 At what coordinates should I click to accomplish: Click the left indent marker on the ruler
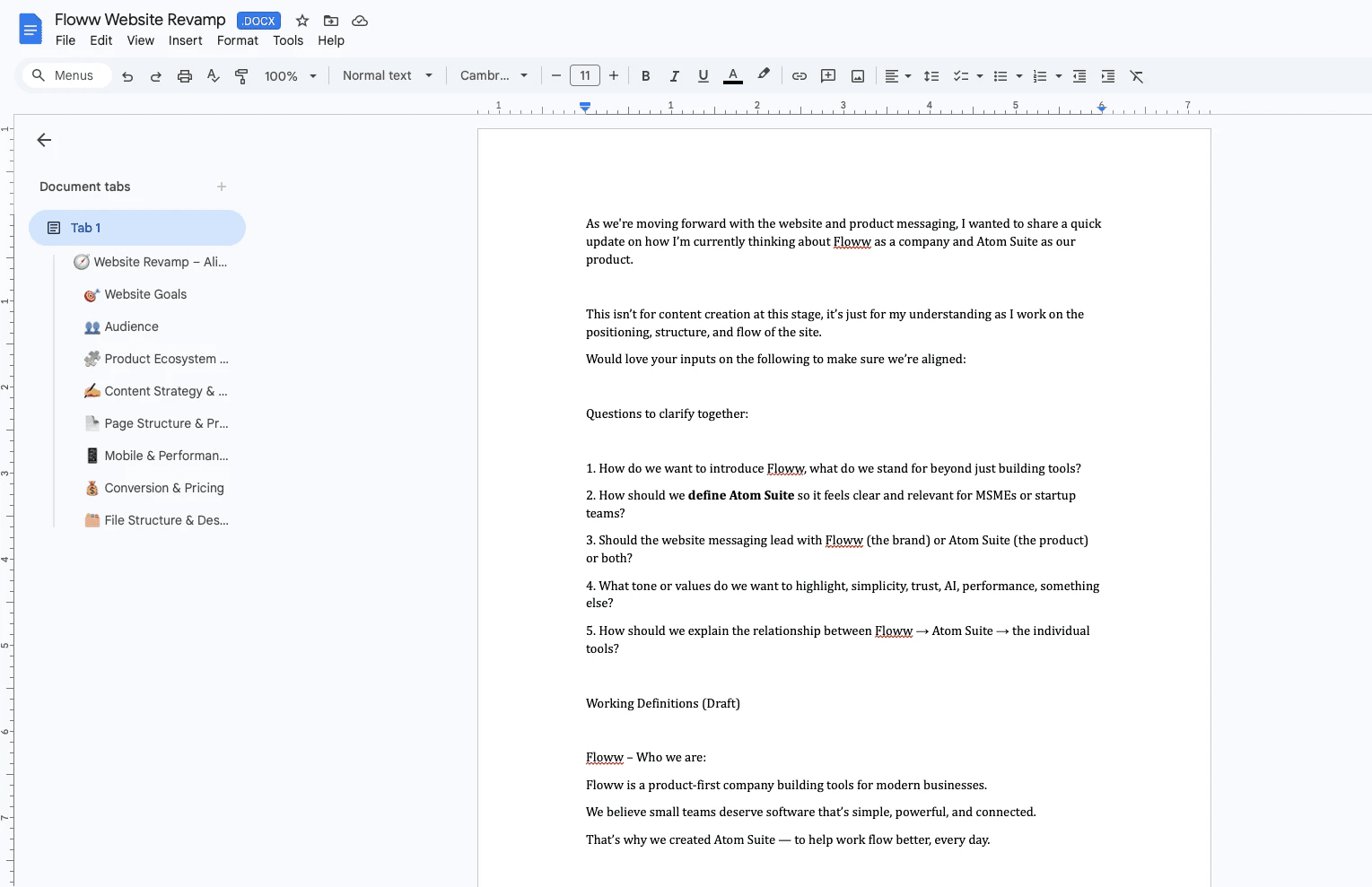tap(585, 107)
